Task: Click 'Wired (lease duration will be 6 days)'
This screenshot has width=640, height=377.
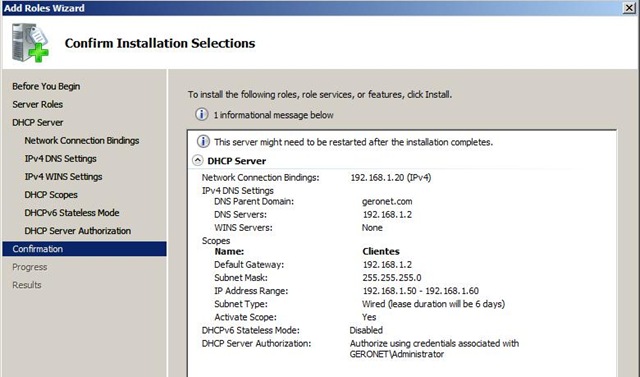Action: point(433,304)
